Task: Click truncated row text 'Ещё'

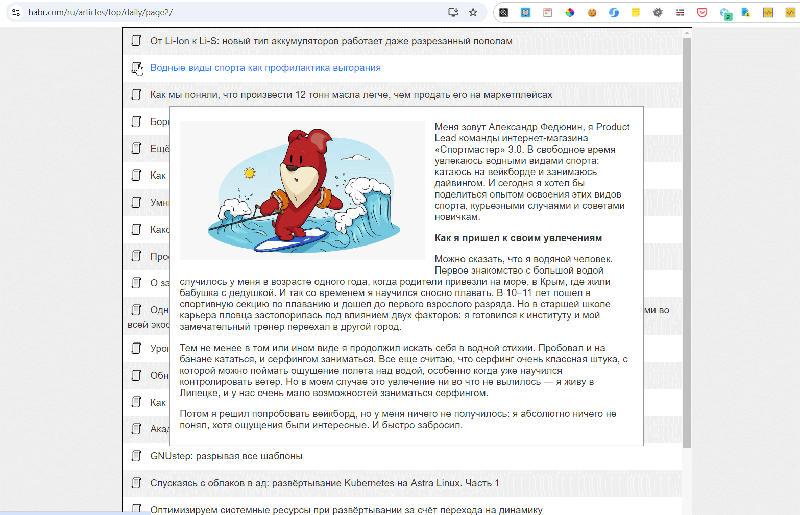Action: [159, 149]
